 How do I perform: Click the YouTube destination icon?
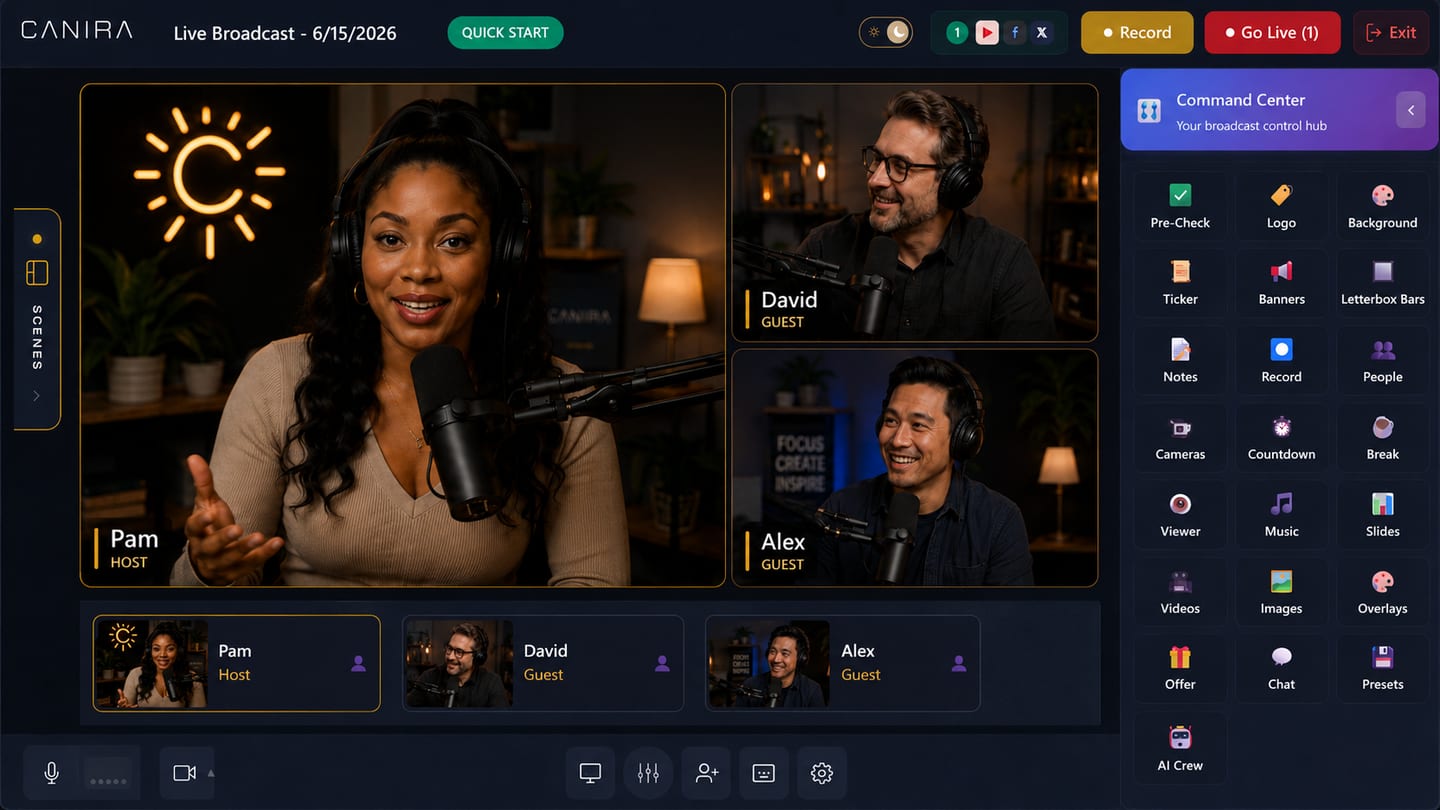tap(987, 33)
